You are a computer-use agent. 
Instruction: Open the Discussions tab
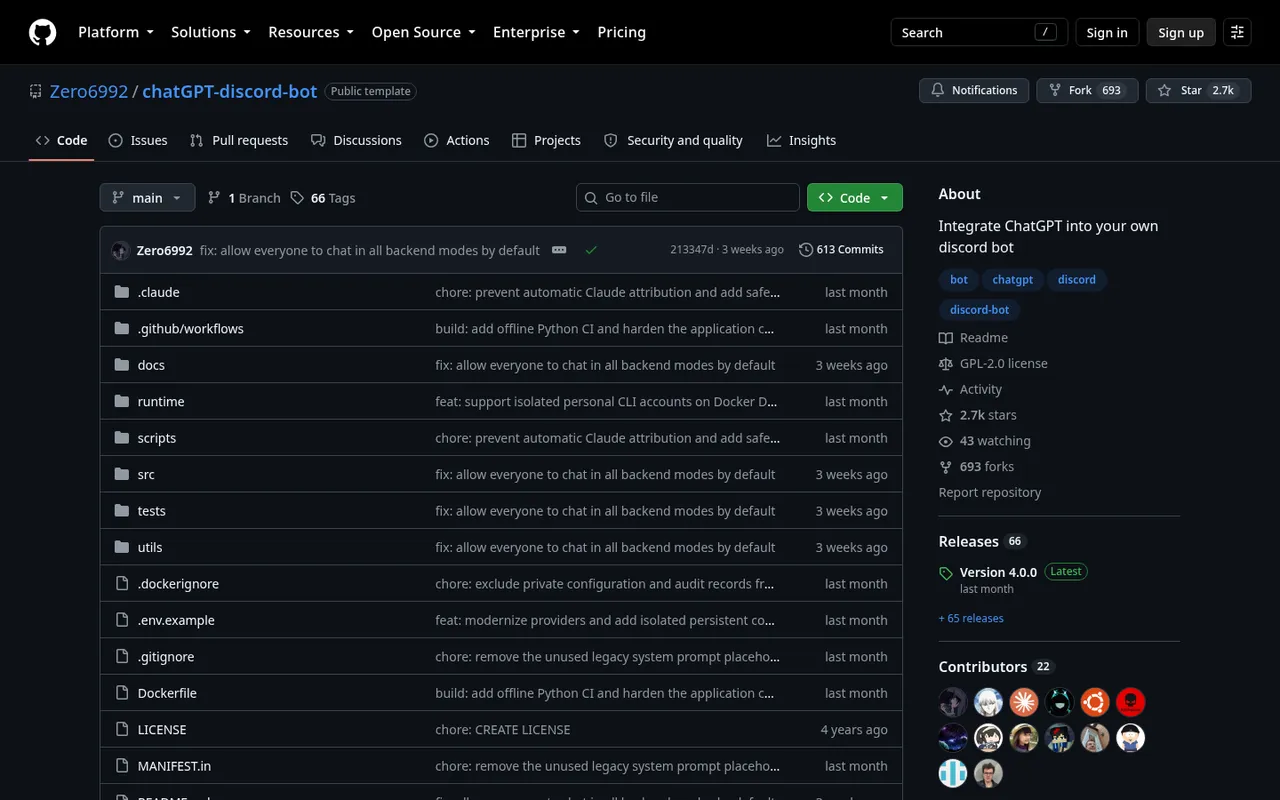tap(356, 140)
